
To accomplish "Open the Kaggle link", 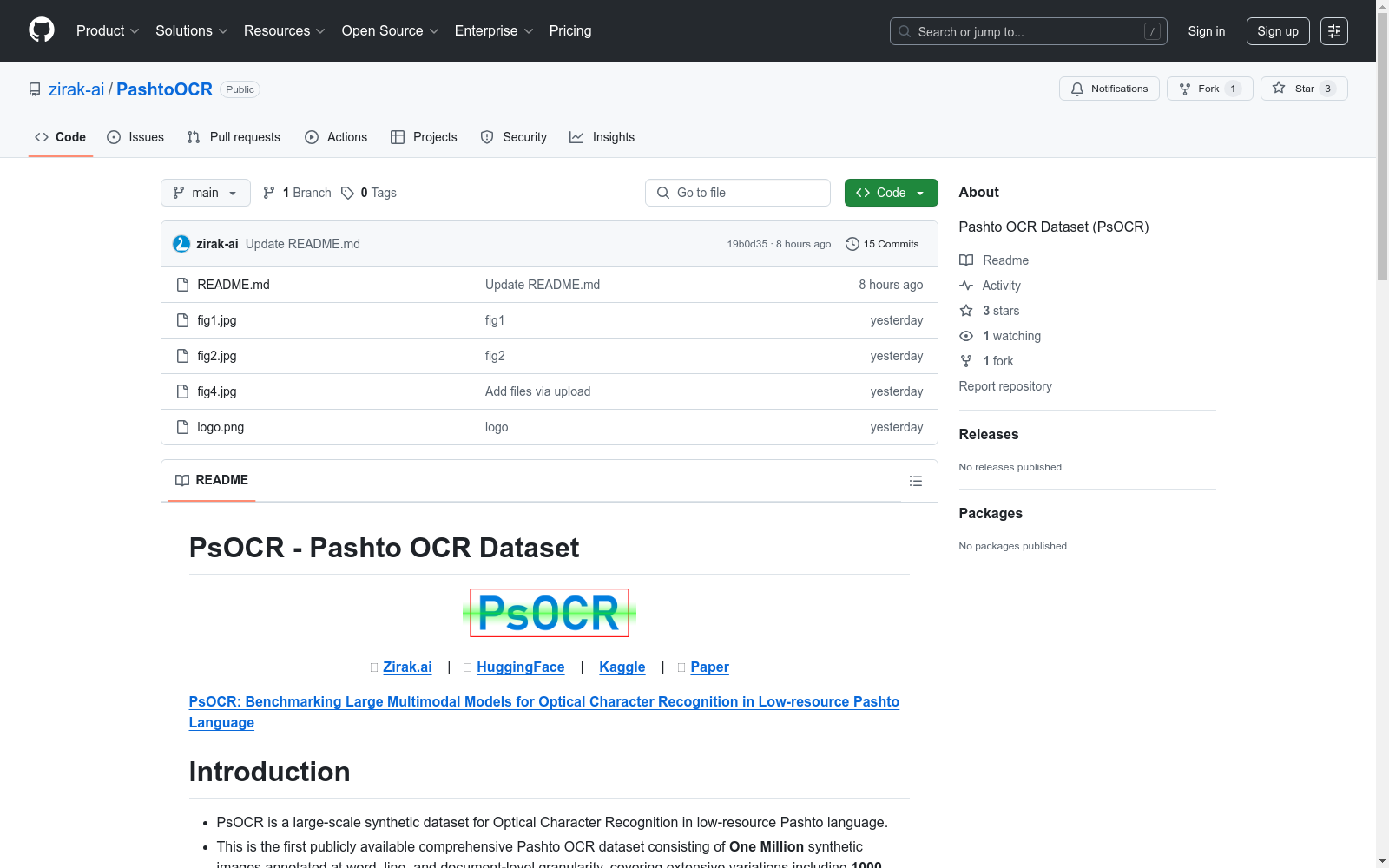I will (x=622, y=667).
